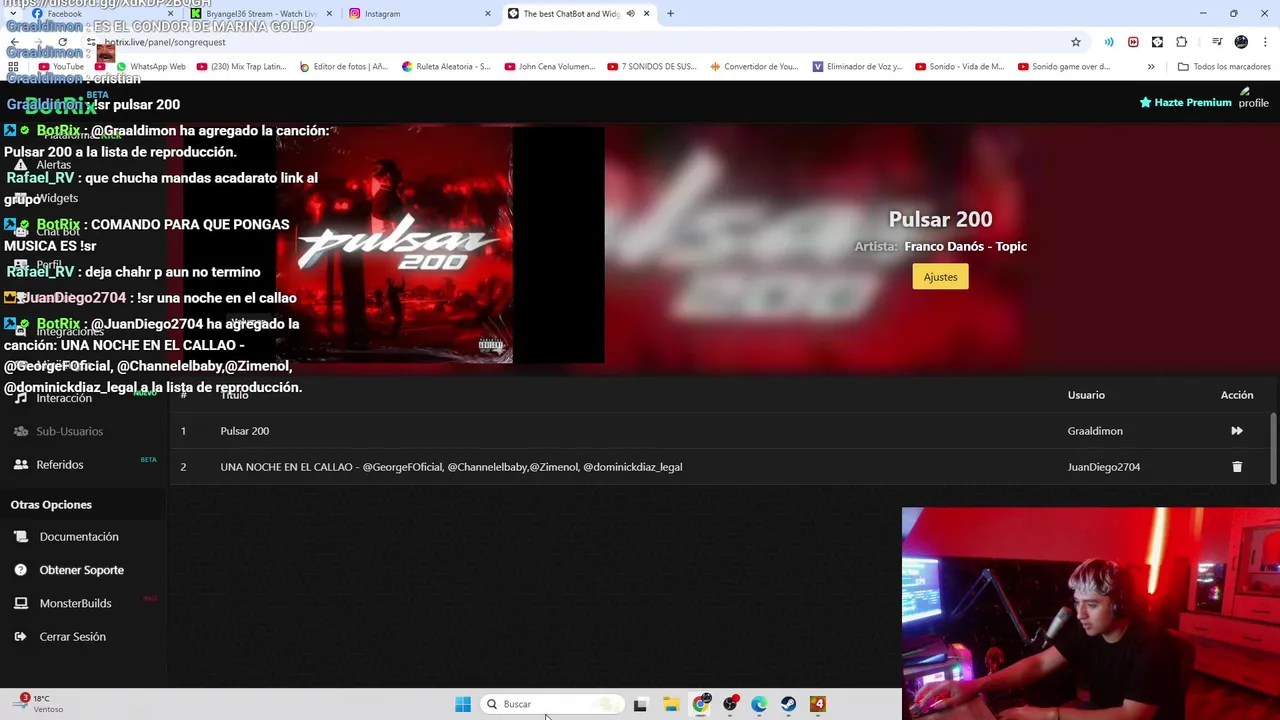This screenshot has width=1280, height=720.
Task: Select the Pulsar 200 row title
Action: tap(245, 431)
